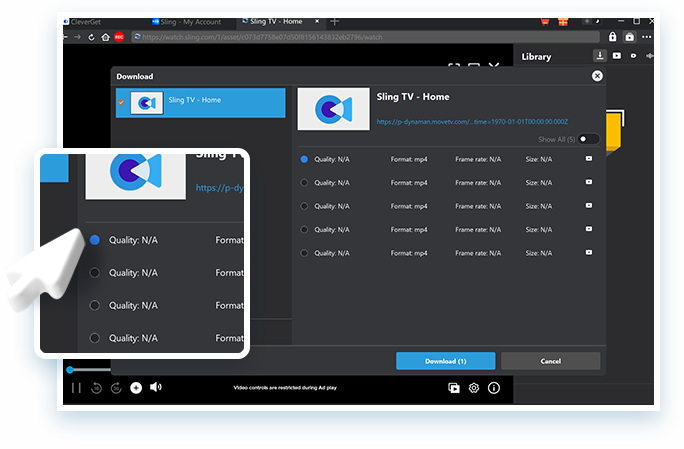This screenshot has width=684, height=449.
Task: Click the playback progress slider handle
Action: (70, 370)
